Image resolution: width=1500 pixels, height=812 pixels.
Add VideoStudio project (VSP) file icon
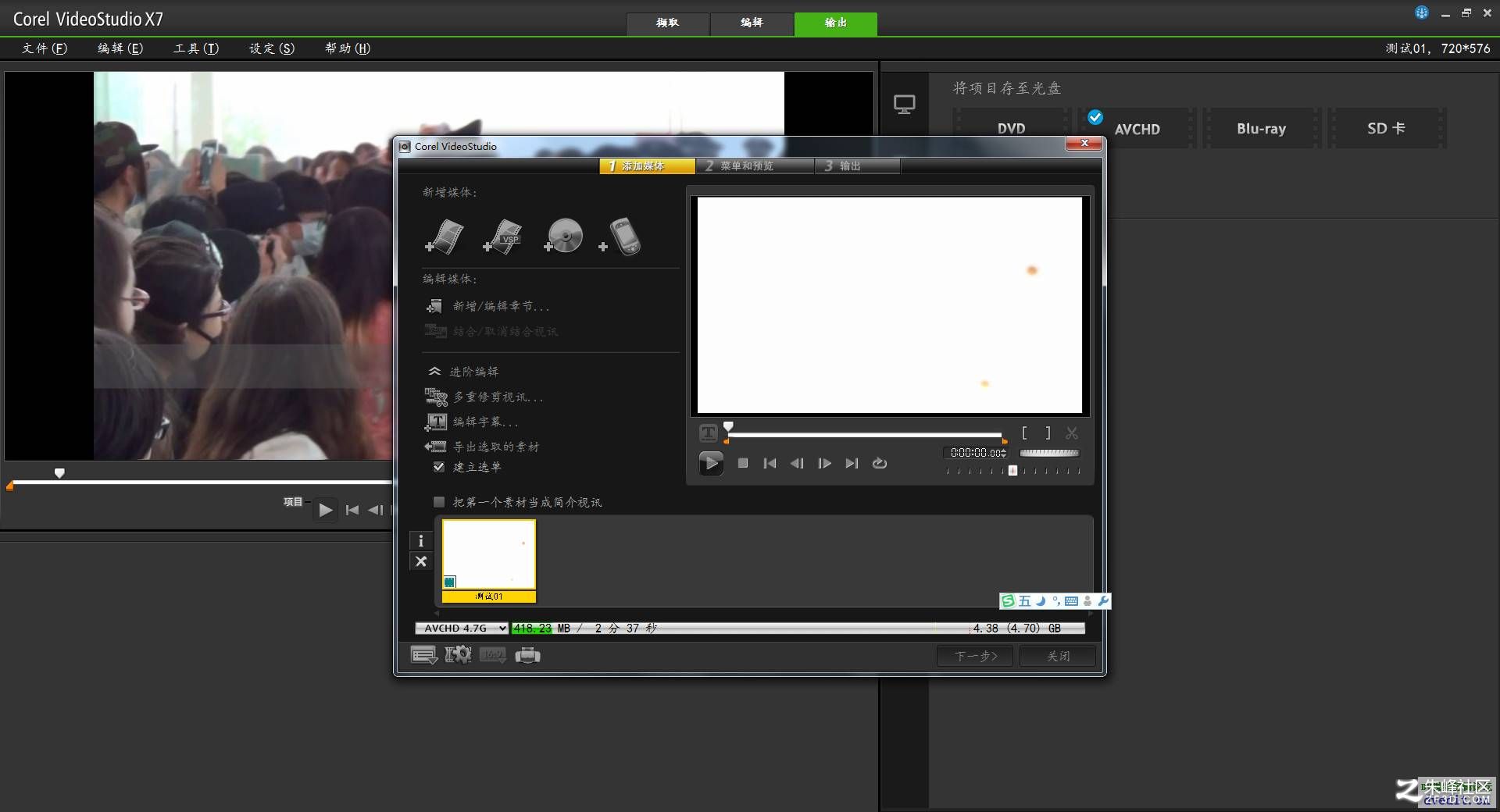click(502, 237)
